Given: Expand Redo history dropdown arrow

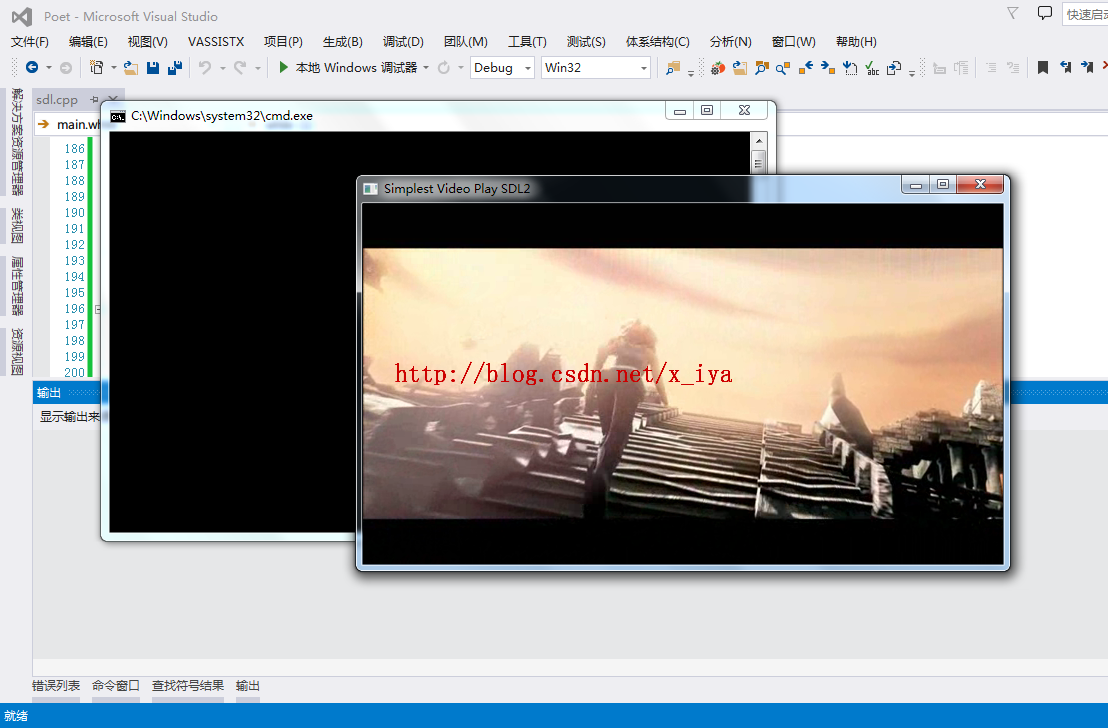Looking at the screenshot, I should click(257, 67).
